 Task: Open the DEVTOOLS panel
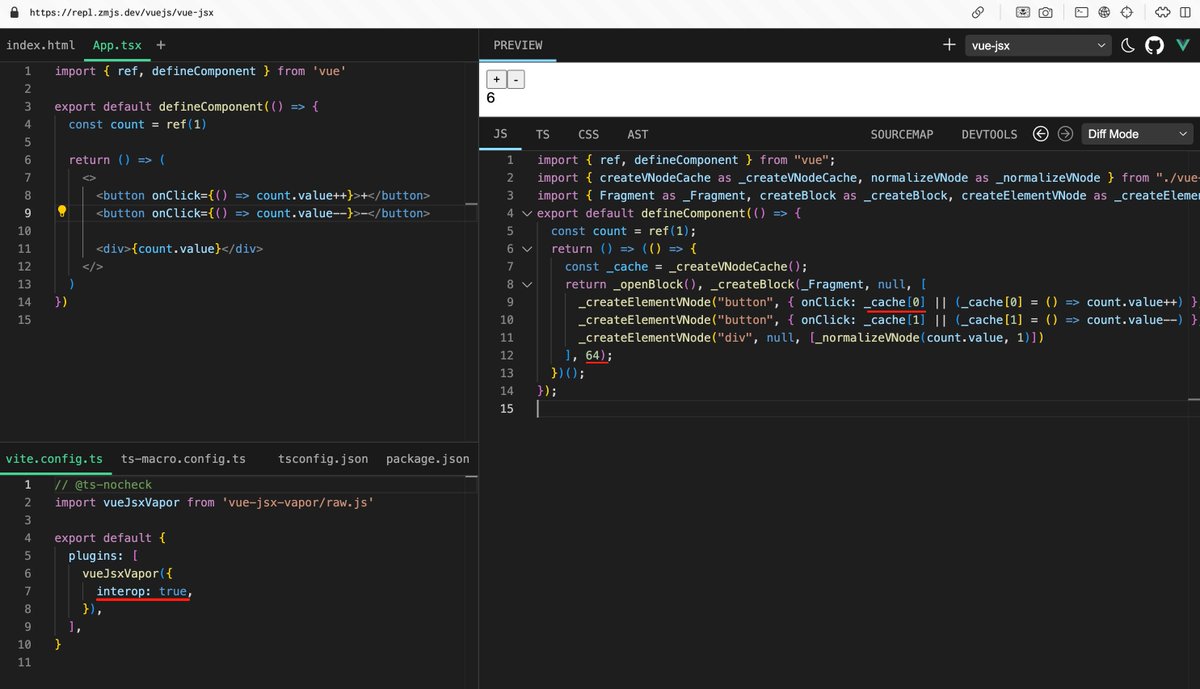tap(990, 134)
